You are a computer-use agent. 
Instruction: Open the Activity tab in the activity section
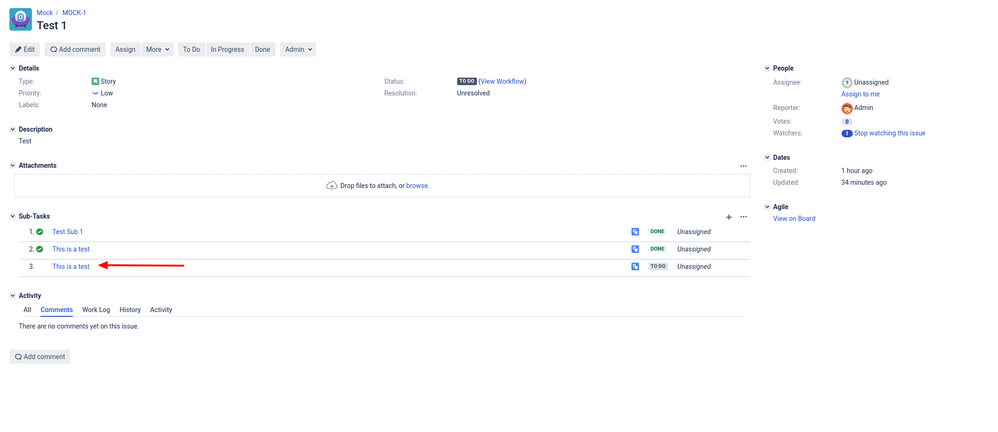pyautogui.click(x=161, y=310)
